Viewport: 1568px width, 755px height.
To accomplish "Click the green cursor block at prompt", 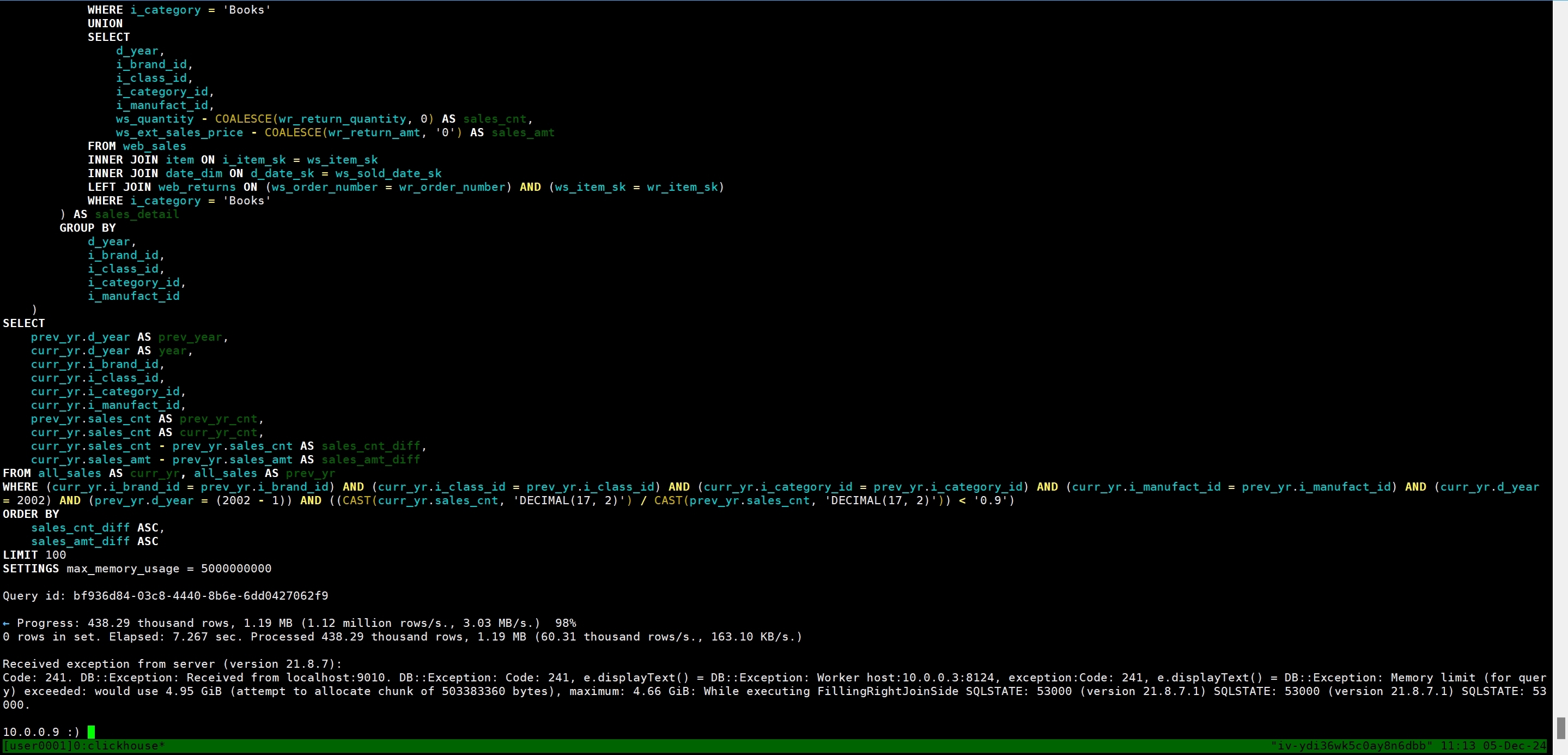I will tap(92, 732).
